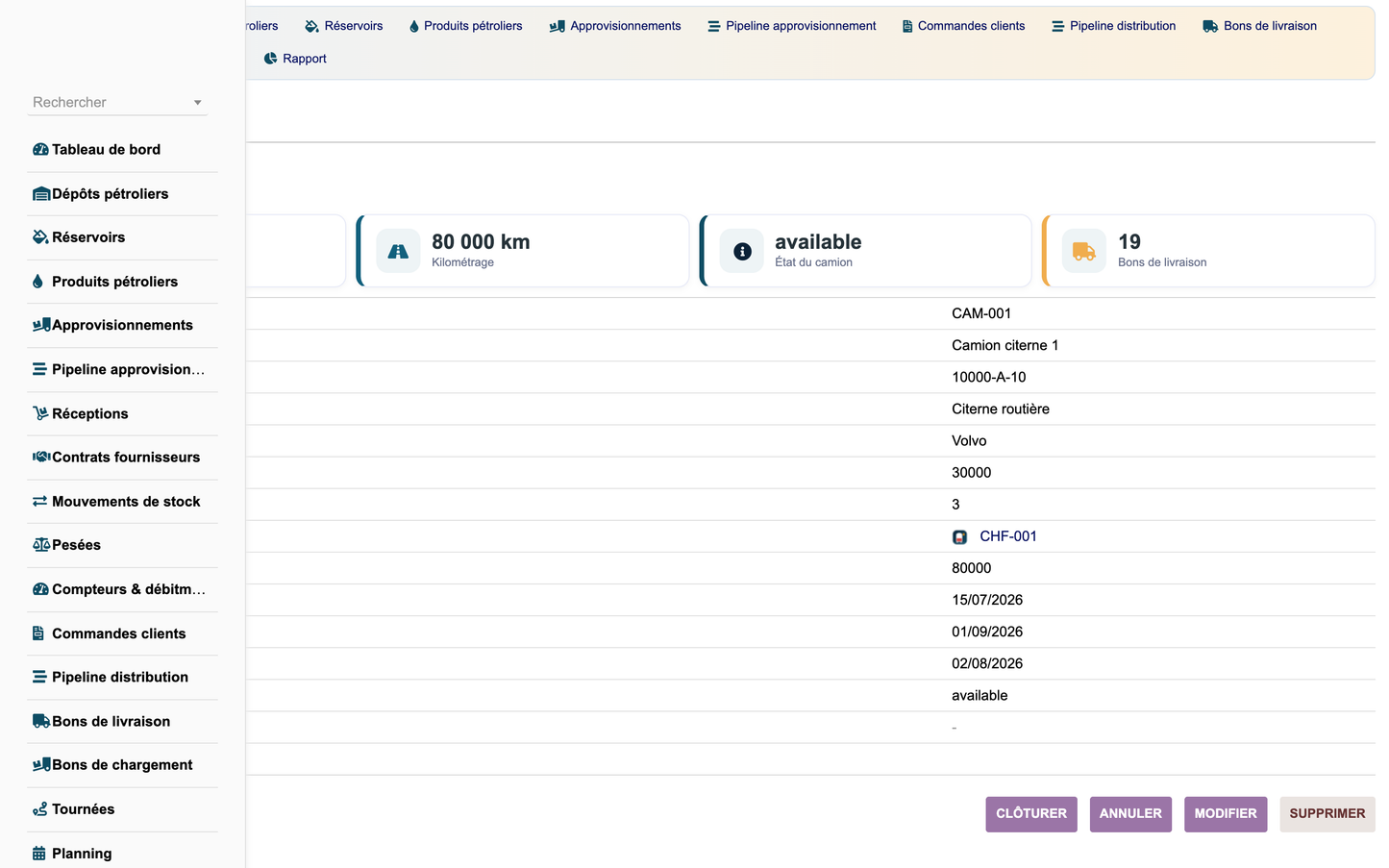Viewport: 1389px width, 868px height.
Task: Click the Planning calendar icon
Action: tap(39, 854)
